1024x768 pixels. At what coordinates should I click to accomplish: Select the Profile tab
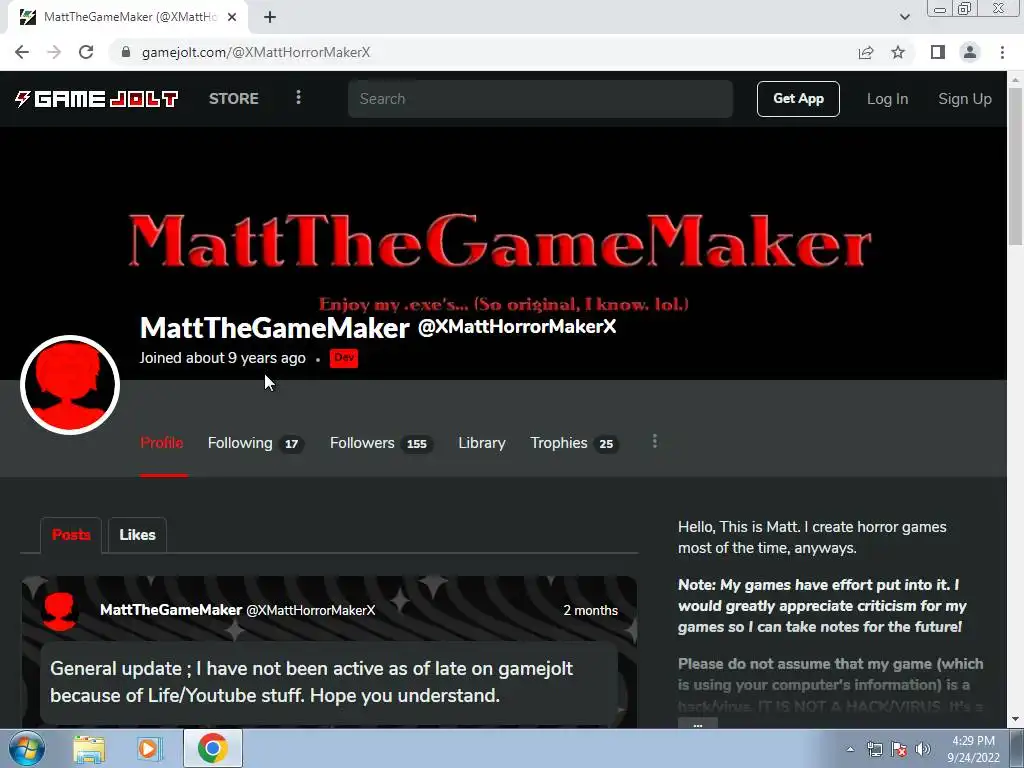pos(162,443)
